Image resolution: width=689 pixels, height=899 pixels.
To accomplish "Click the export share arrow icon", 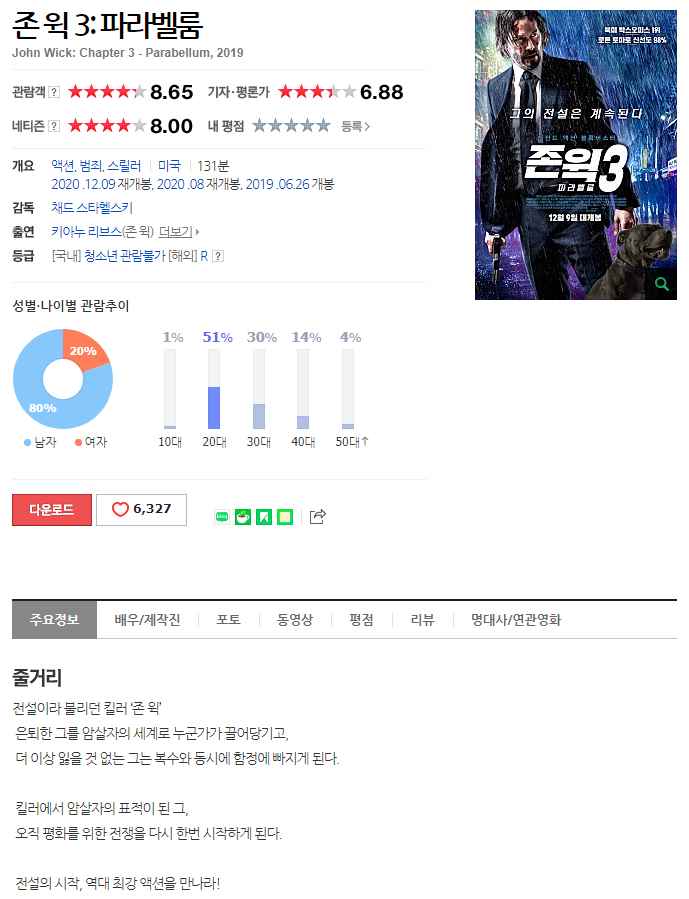I will [x=318, y=517].
